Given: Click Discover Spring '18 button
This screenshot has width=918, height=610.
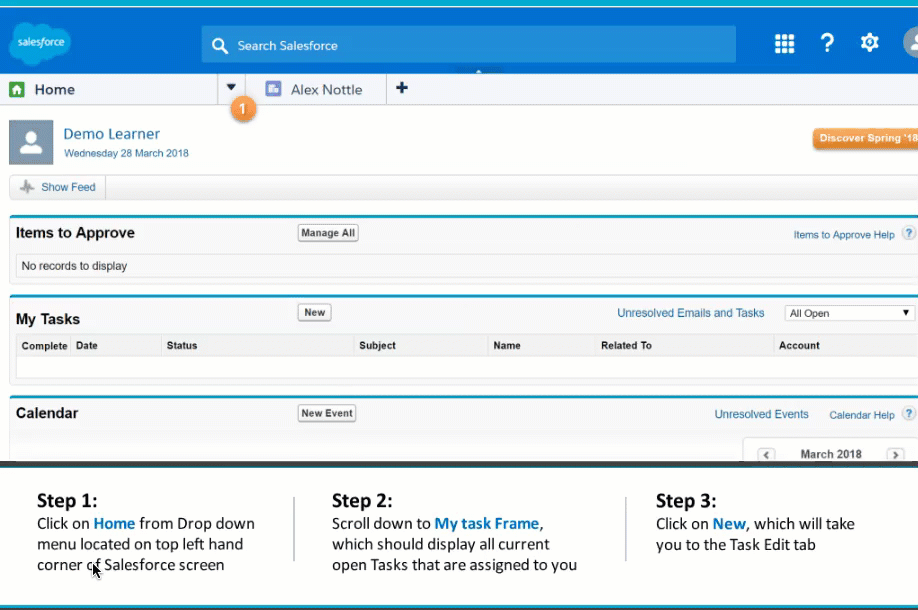Looking at the screenshot, I should click(x=865, y=139).
